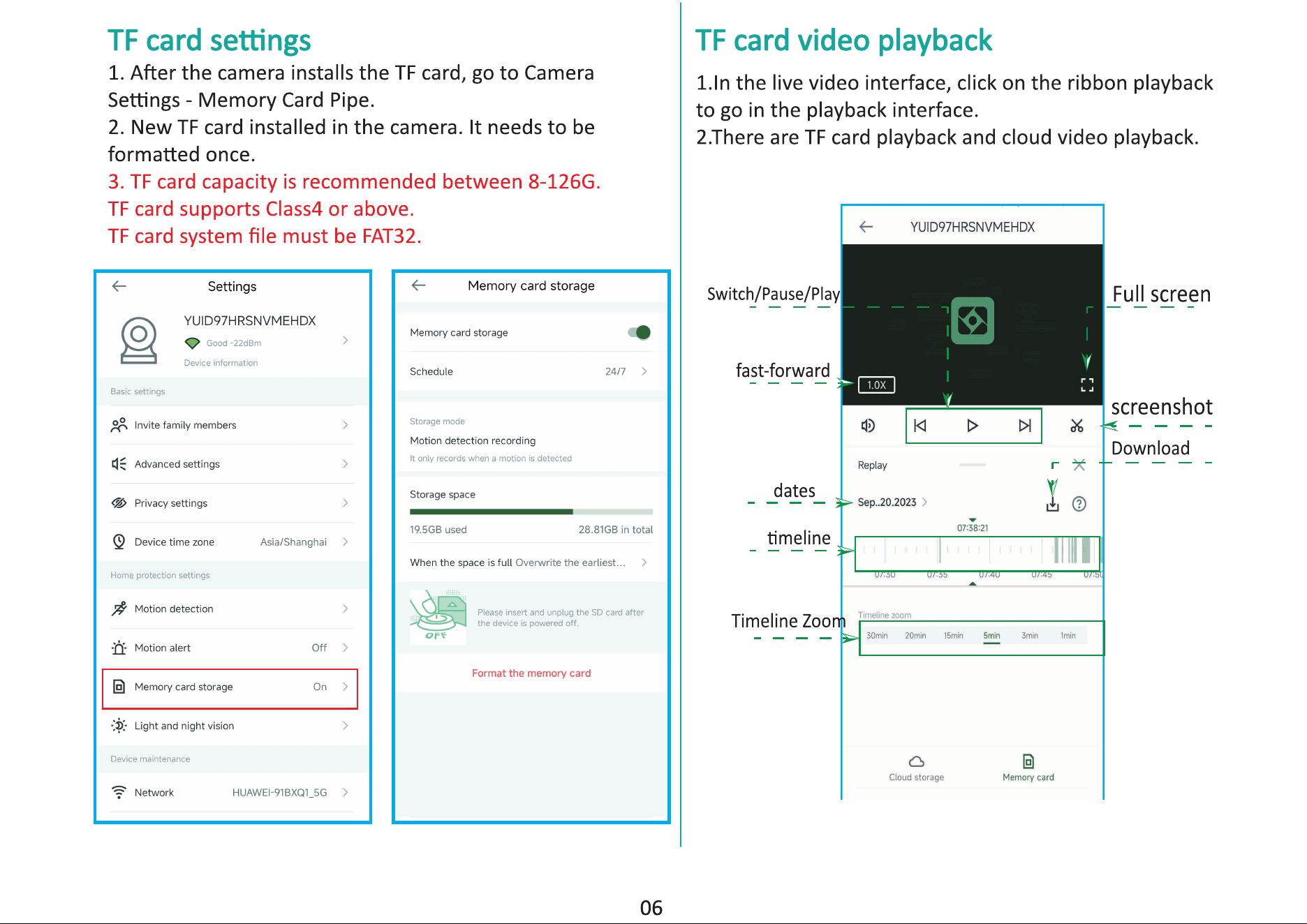Change the 1.0X playback speed
The height and width of the screenshot is (924, 1307).
tap(876, 385)
